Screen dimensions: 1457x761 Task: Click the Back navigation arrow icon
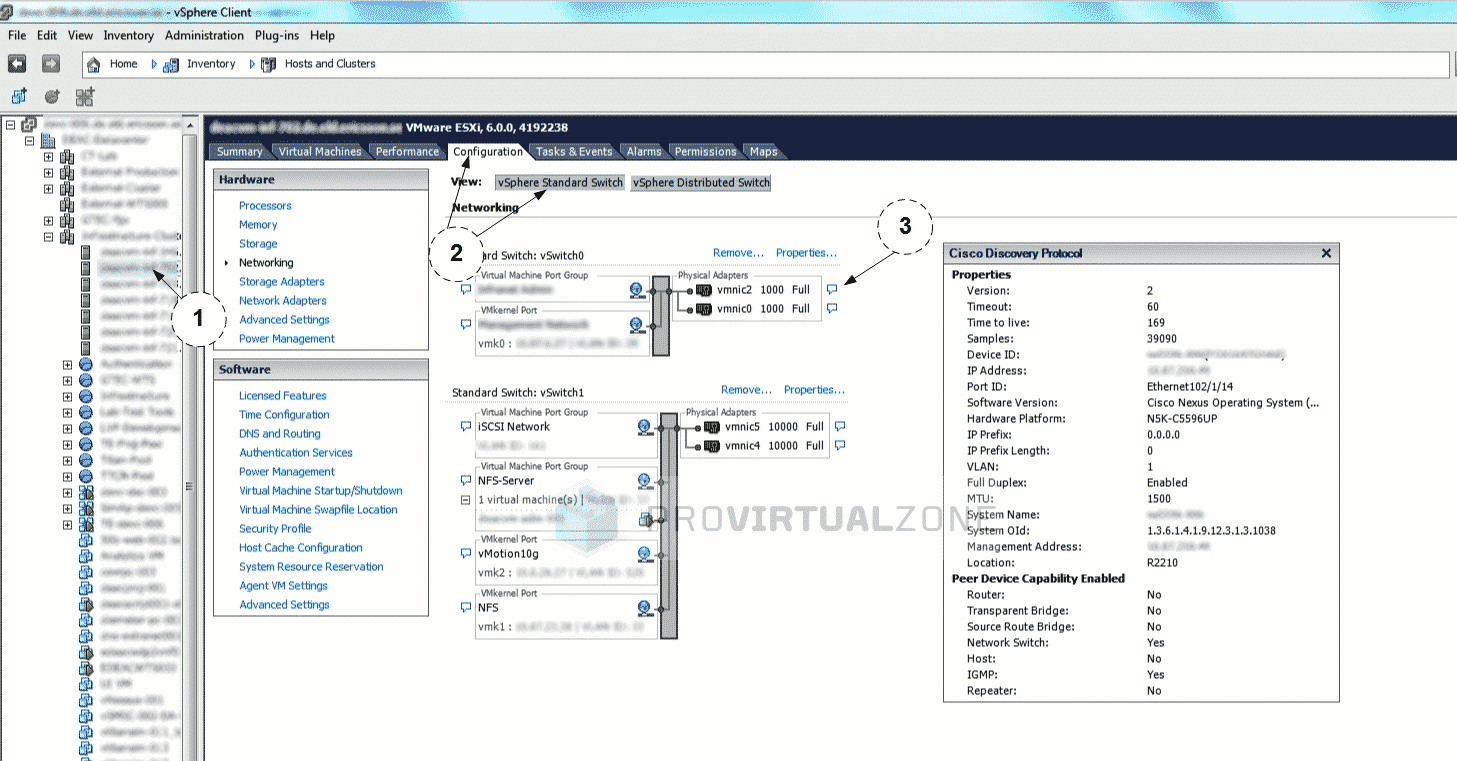point(17,64)
